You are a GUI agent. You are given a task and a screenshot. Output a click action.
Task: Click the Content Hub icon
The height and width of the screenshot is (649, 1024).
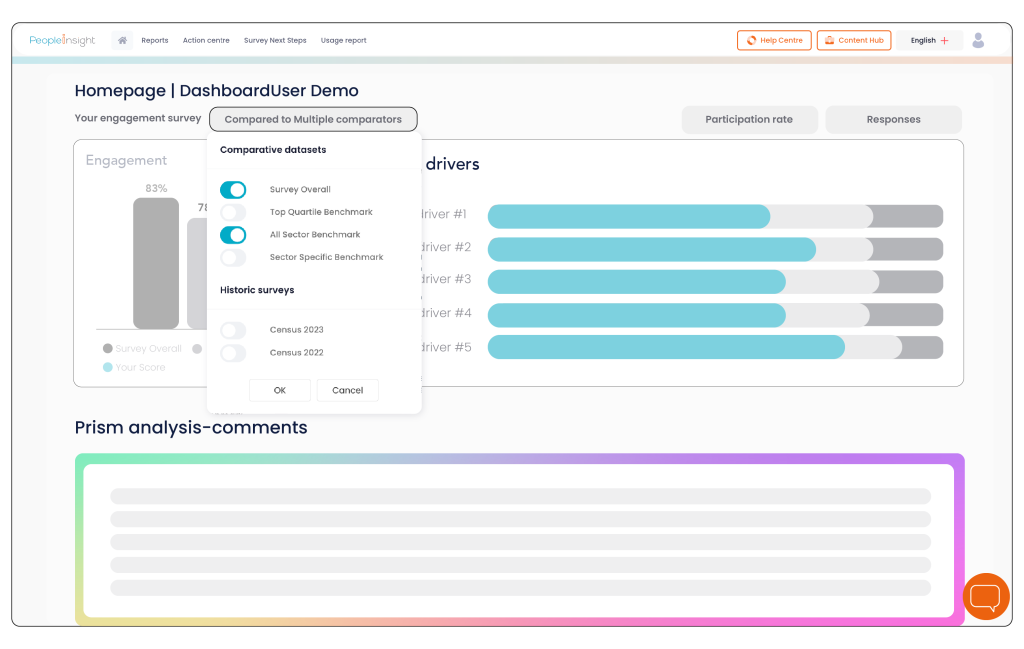coord(829,41)
